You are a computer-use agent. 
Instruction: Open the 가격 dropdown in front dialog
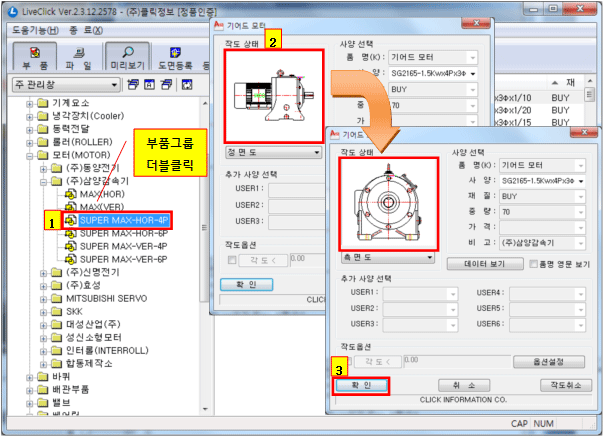[542, 227]
